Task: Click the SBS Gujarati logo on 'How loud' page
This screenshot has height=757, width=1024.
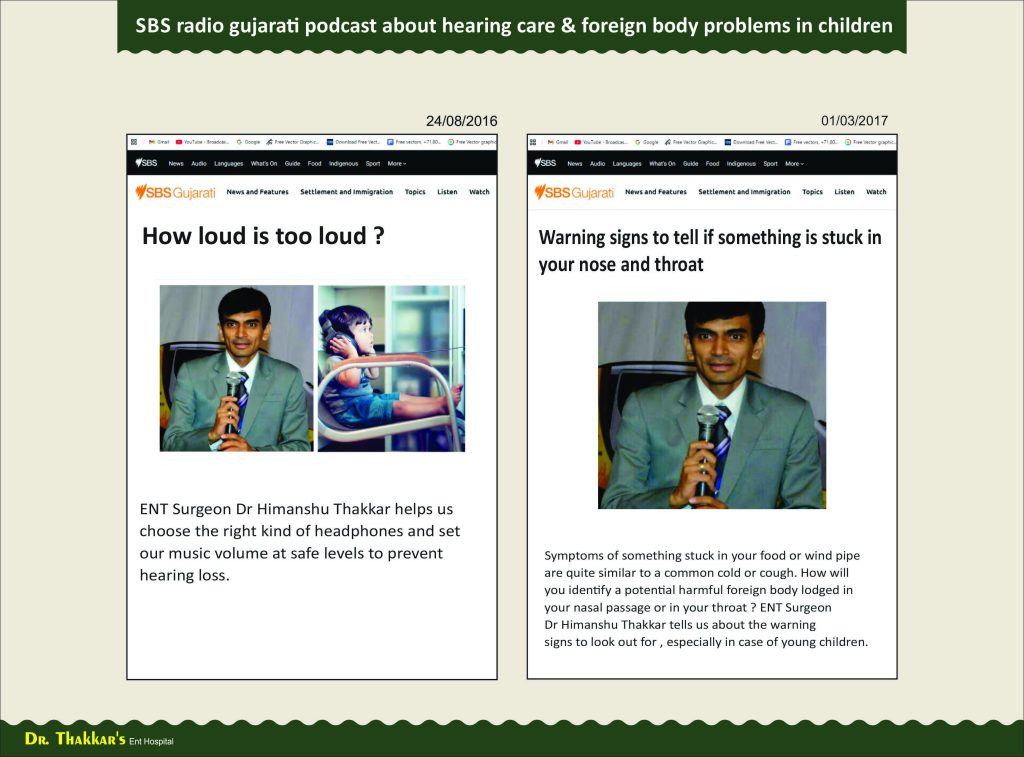Action: pos(176,192)
